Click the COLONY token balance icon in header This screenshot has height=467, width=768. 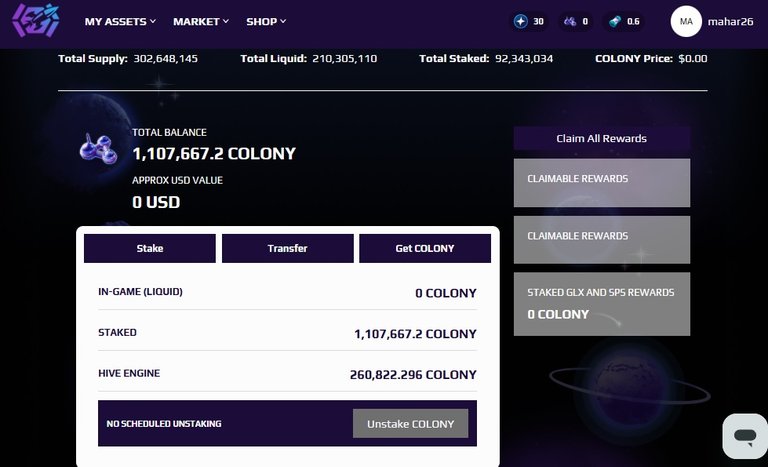point(570,22)
